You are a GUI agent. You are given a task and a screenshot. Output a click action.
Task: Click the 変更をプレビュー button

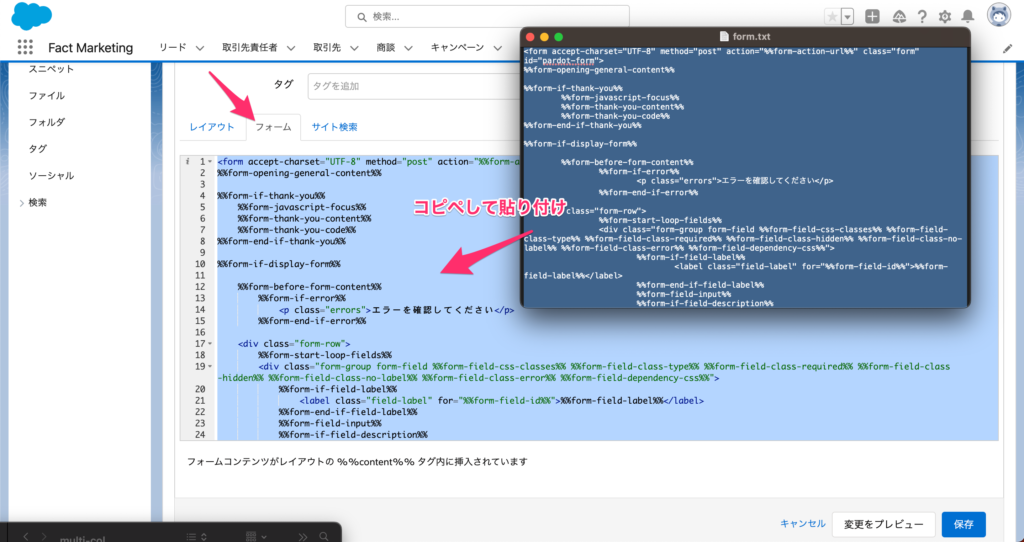(885, 524)
